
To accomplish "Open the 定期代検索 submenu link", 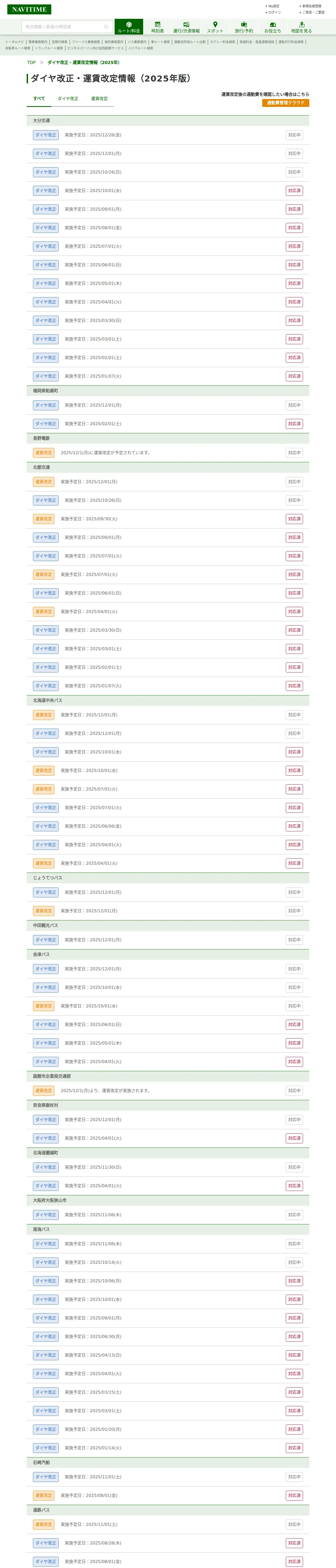I will pos(60,42).
